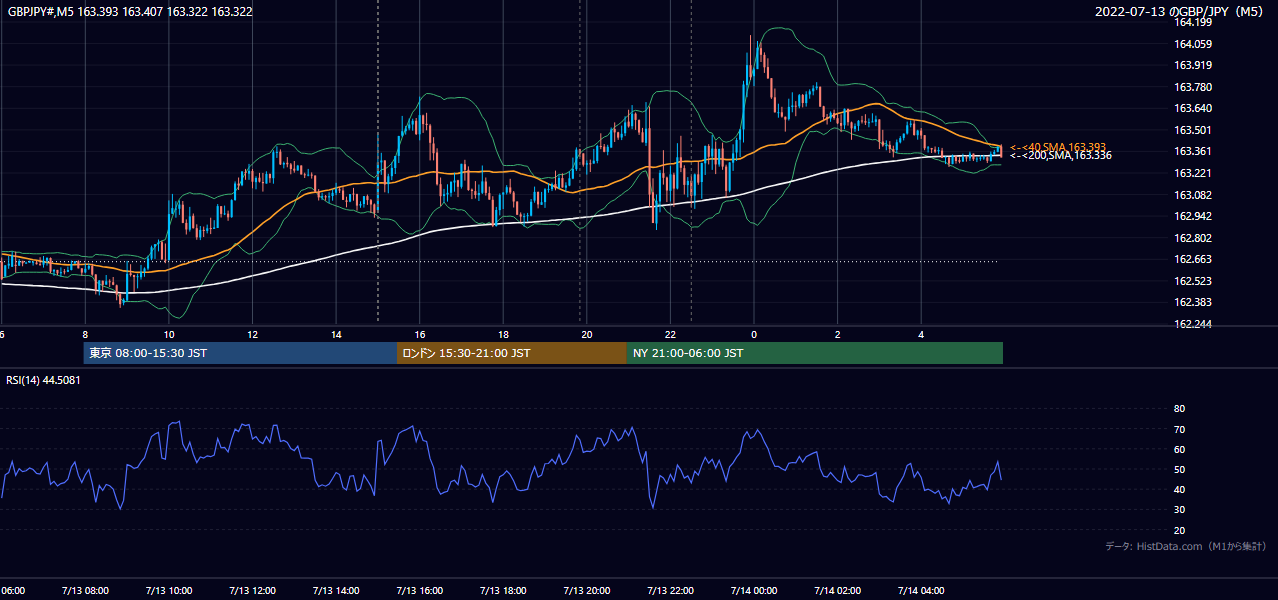
Task: Click RSI scale value 50
Action: click(x=1179, y=469)
